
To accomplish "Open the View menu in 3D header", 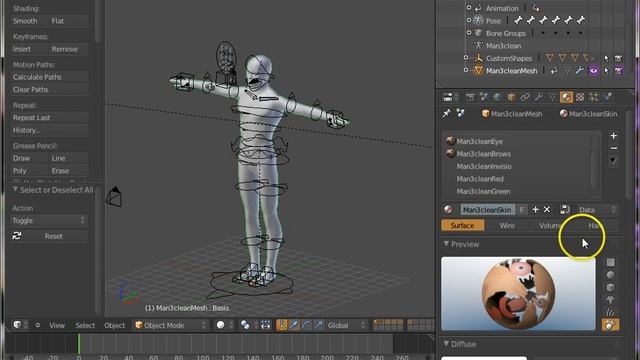I will point(57,325).
